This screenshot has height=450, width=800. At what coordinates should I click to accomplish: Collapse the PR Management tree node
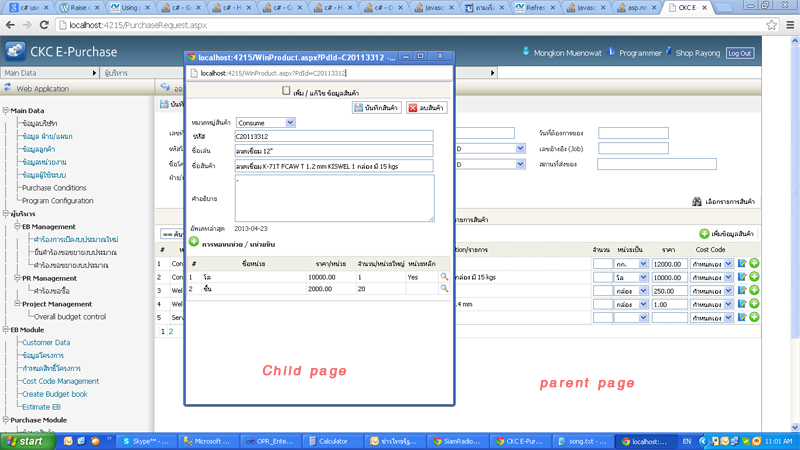tap(17, 278)
